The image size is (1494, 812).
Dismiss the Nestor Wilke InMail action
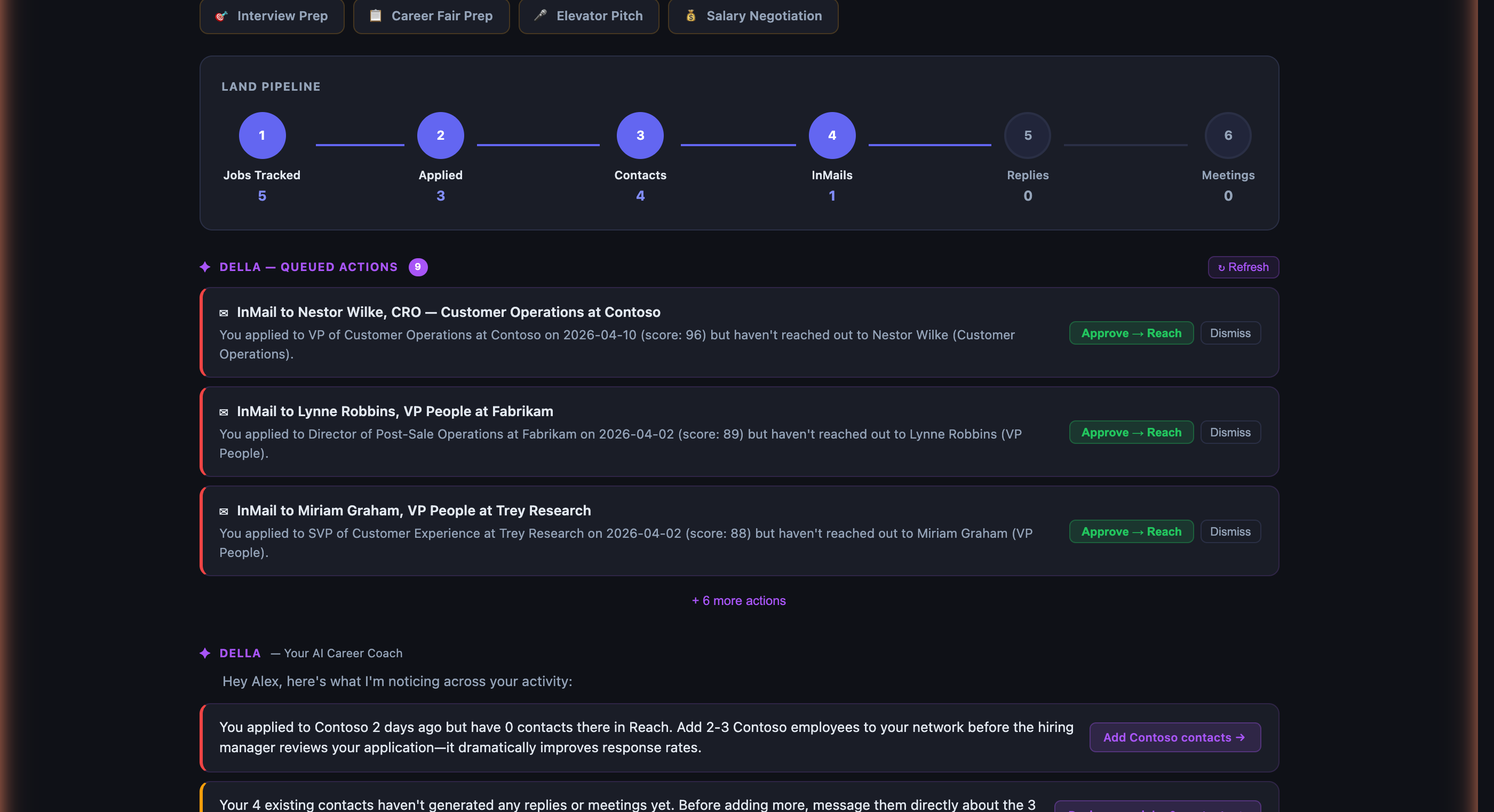point(1229,333)
